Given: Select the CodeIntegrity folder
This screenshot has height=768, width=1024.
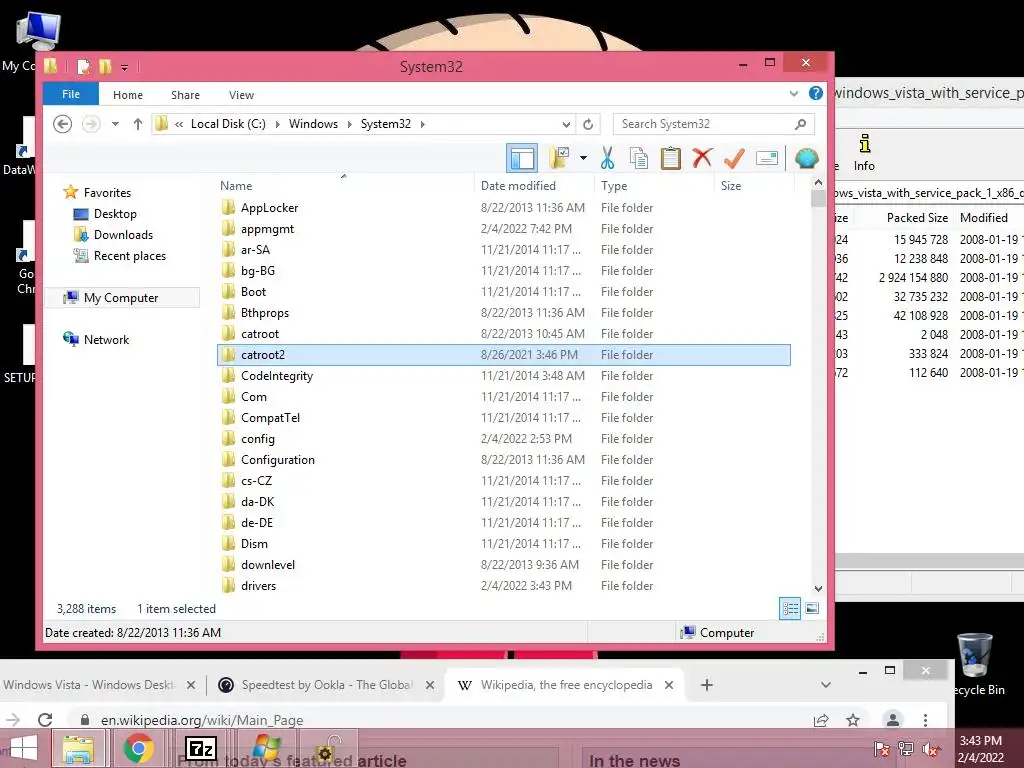Looking at the screenshot, I should click(x=277, y=376).
